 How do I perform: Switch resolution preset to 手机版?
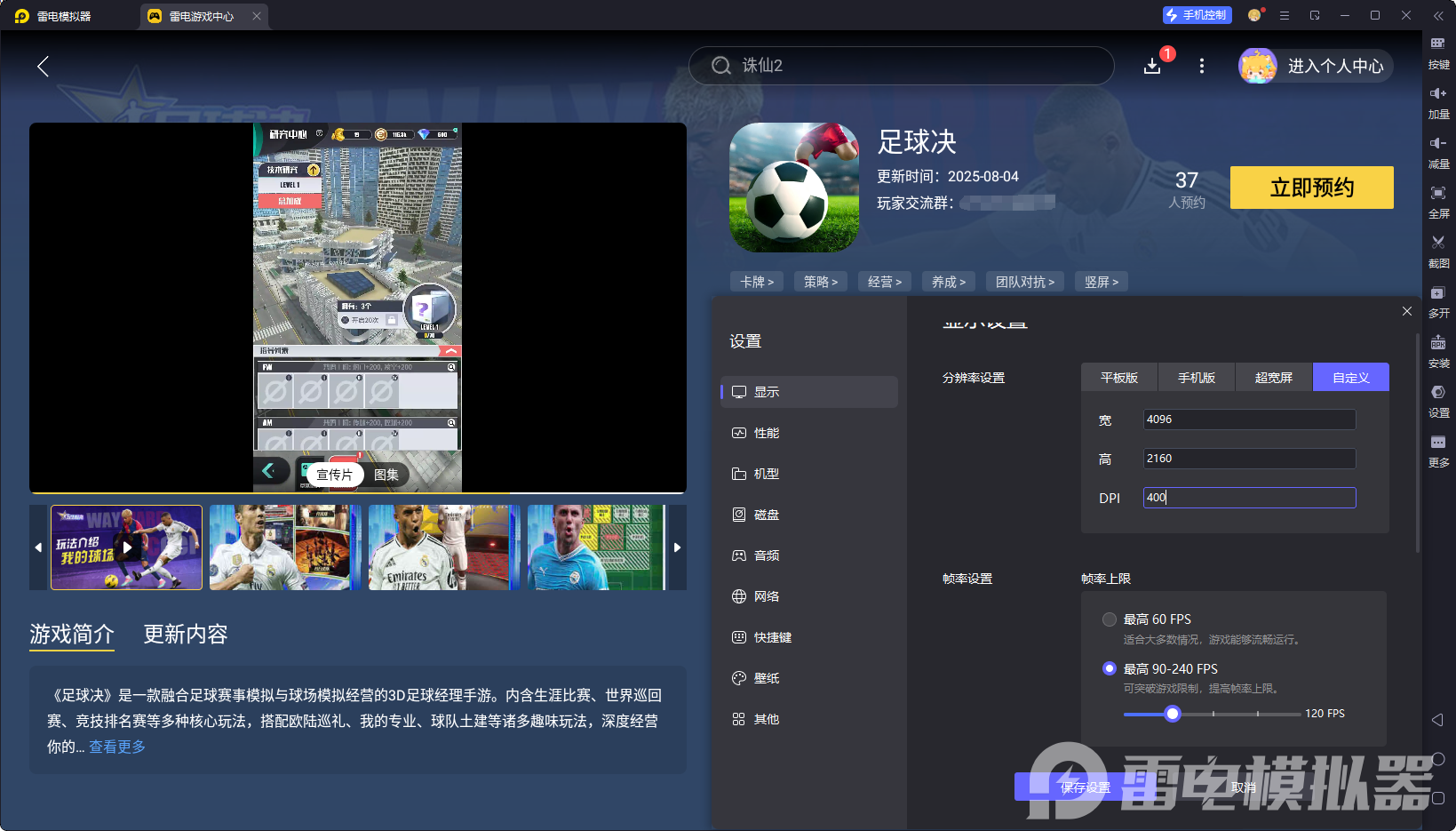tap(1196, 377)
